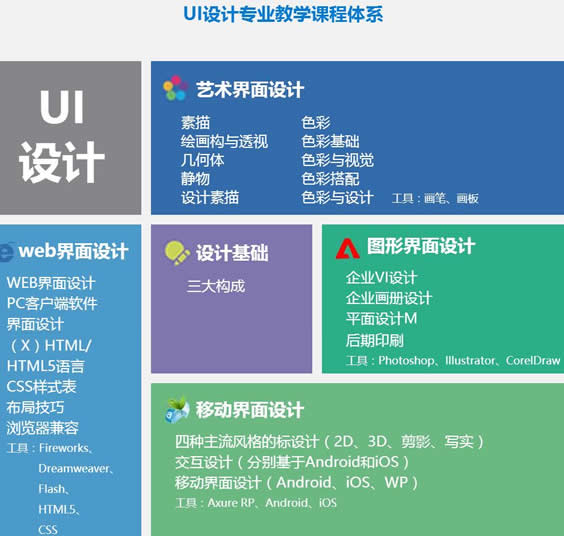The width and height of the screenshot is (564, 536).
Task: Select the gray UI设计 tile
Action: click(70, 138)
